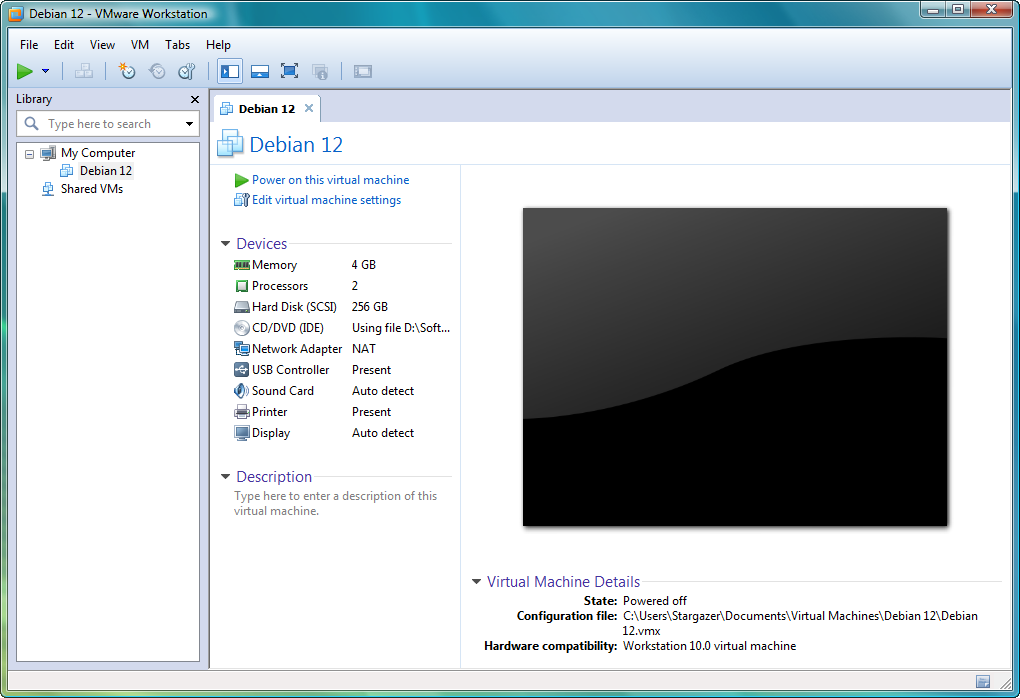Open the power options dropdown arrow
The height and width of the screenshot is (698, 1020).
pos(45,71)
